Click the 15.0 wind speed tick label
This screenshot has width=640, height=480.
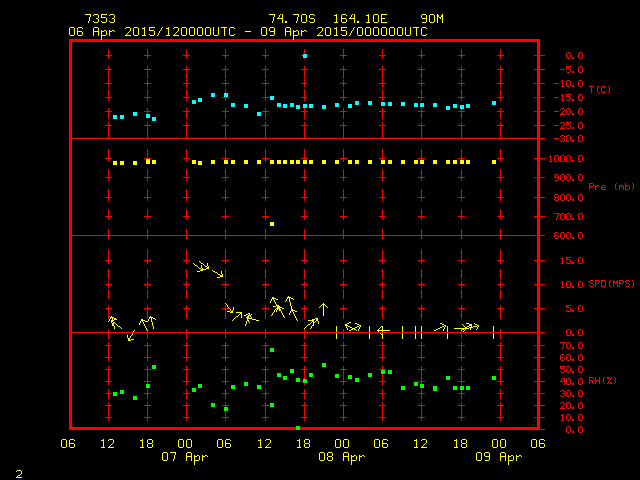click(553, 261)
